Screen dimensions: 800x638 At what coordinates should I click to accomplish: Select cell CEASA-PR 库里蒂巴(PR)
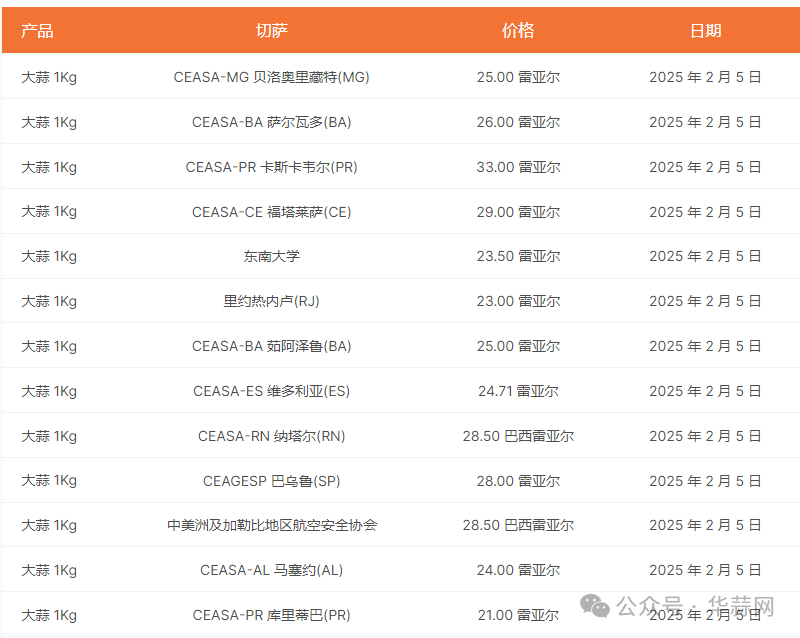click(271, 615)
